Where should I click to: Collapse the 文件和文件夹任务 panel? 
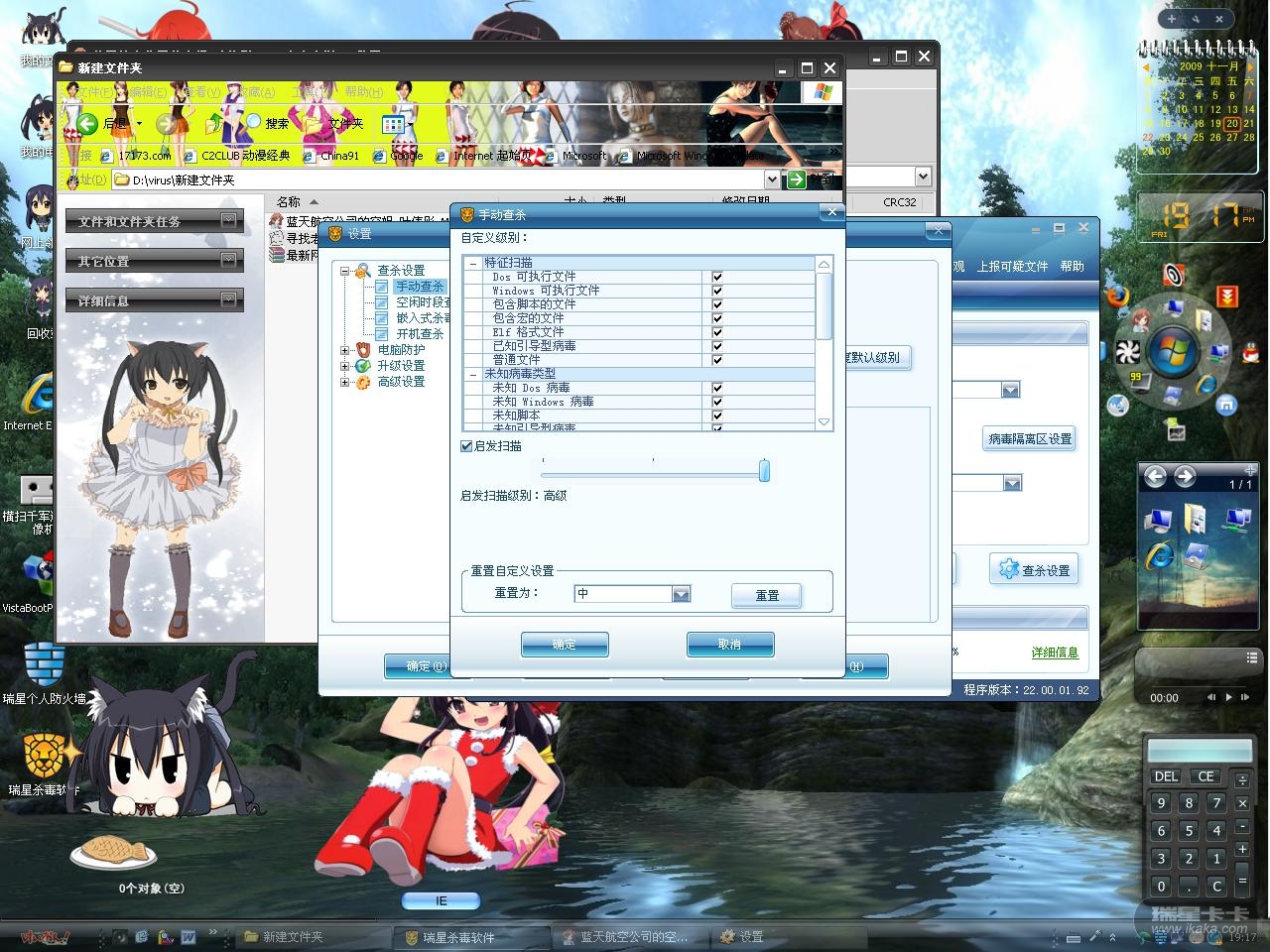pos(229,220)
